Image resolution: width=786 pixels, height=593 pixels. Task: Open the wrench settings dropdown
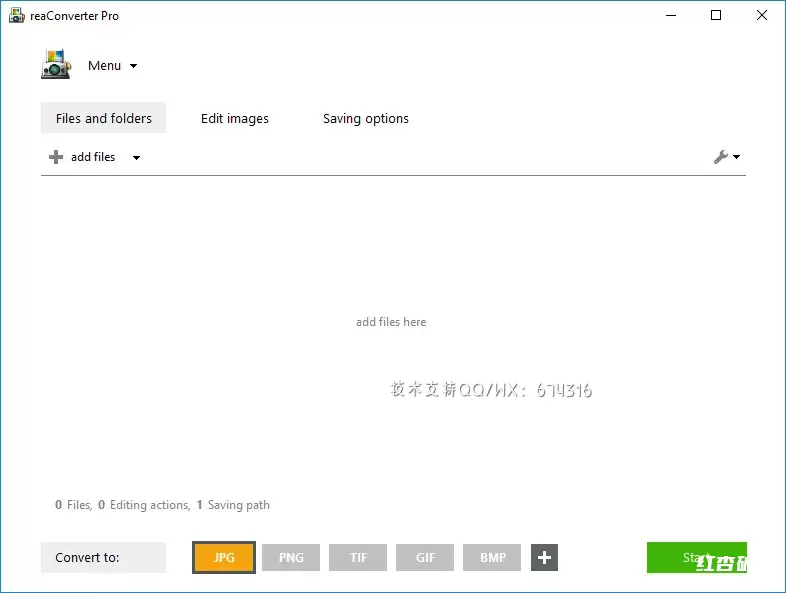point(727,157)
